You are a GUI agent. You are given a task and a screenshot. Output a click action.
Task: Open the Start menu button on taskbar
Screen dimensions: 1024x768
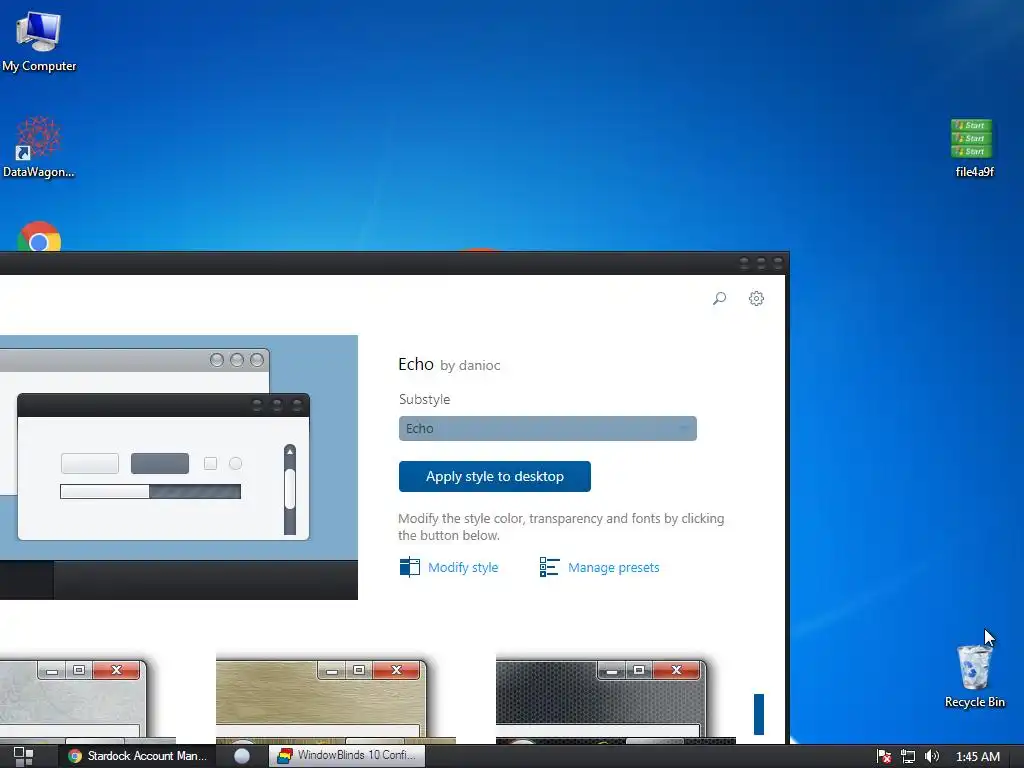(24, 756)
